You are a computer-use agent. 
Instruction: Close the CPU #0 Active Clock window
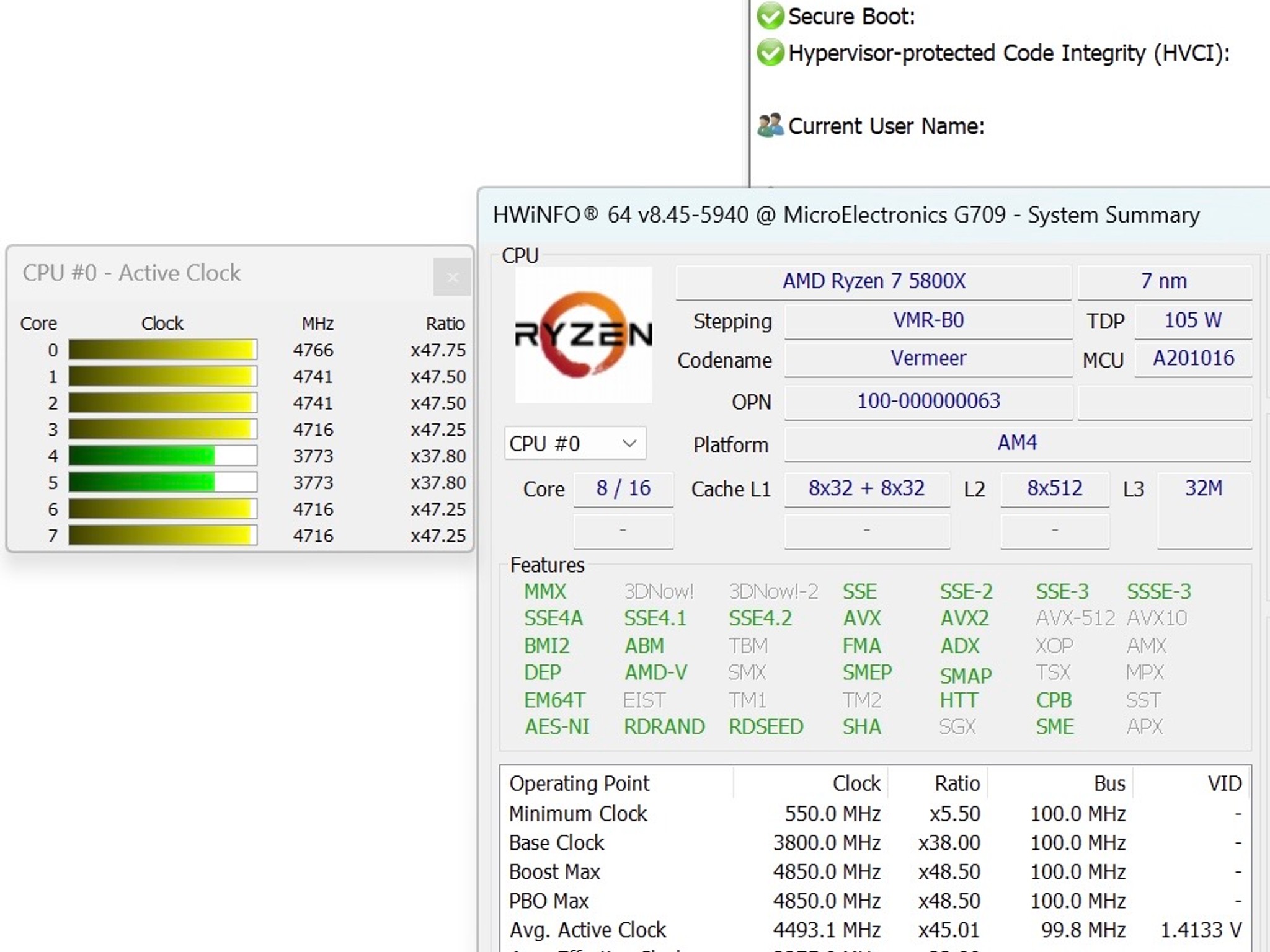[453, 277]
